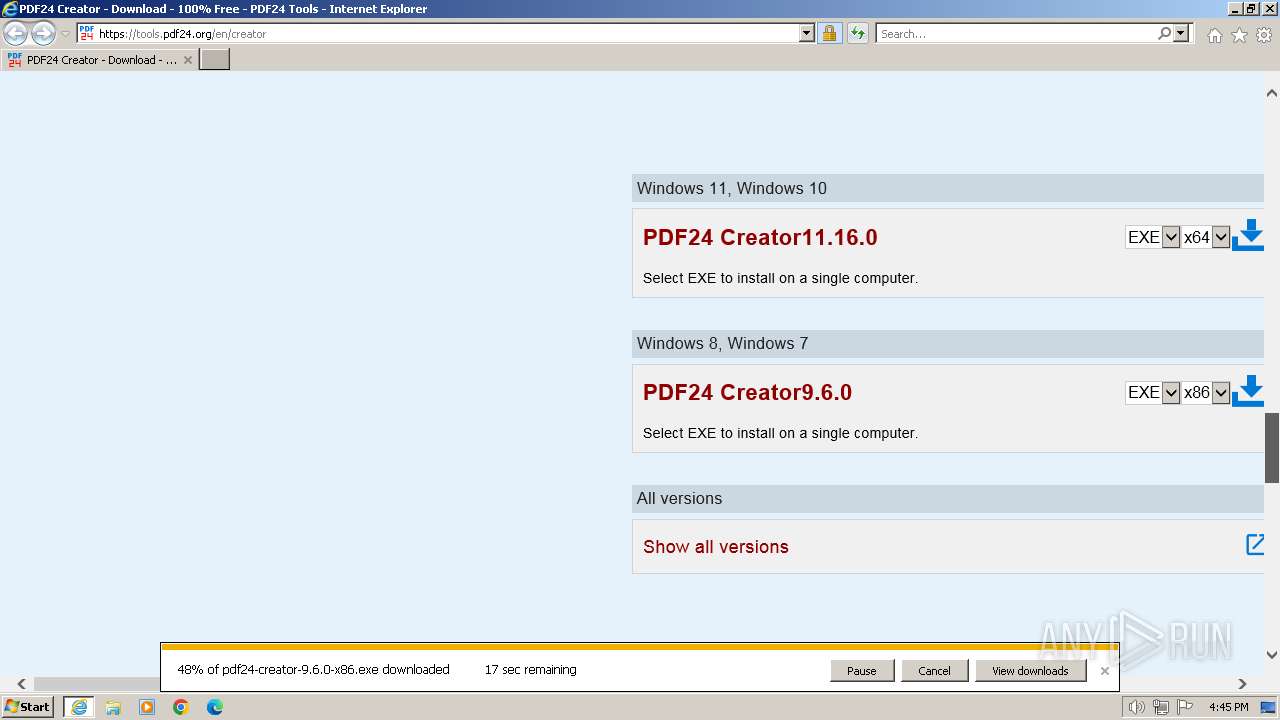This screenshot has height=720, width=1280.
Task: Open media player icon in taskbar
Action: point(147,707)
